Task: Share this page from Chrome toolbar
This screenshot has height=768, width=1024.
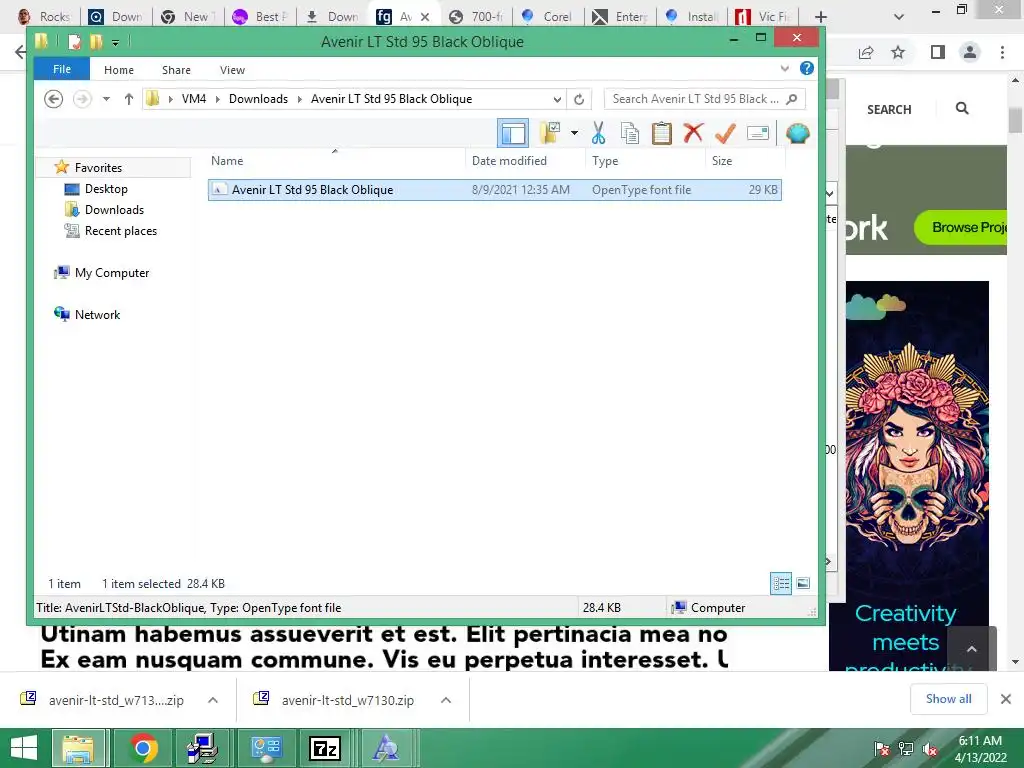Action: [866, 52]
